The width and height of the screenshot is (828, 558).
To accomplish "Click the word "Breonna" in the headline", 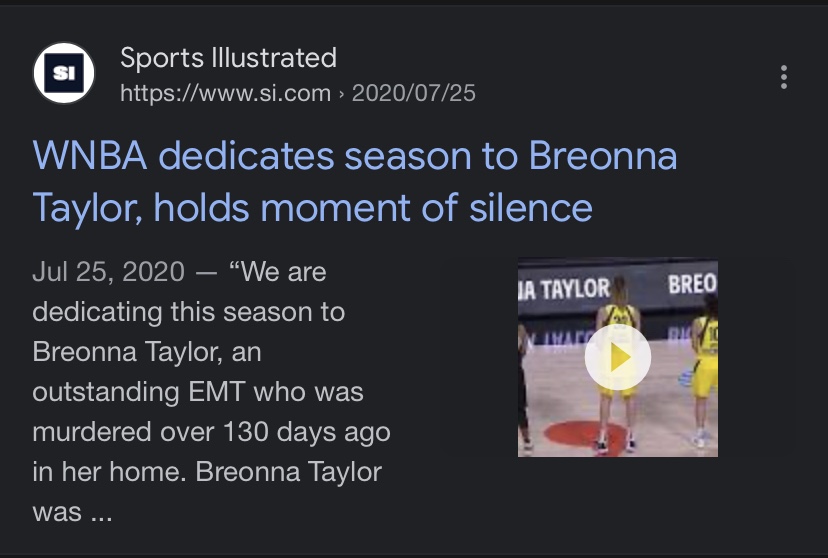I will pos(603,156).
